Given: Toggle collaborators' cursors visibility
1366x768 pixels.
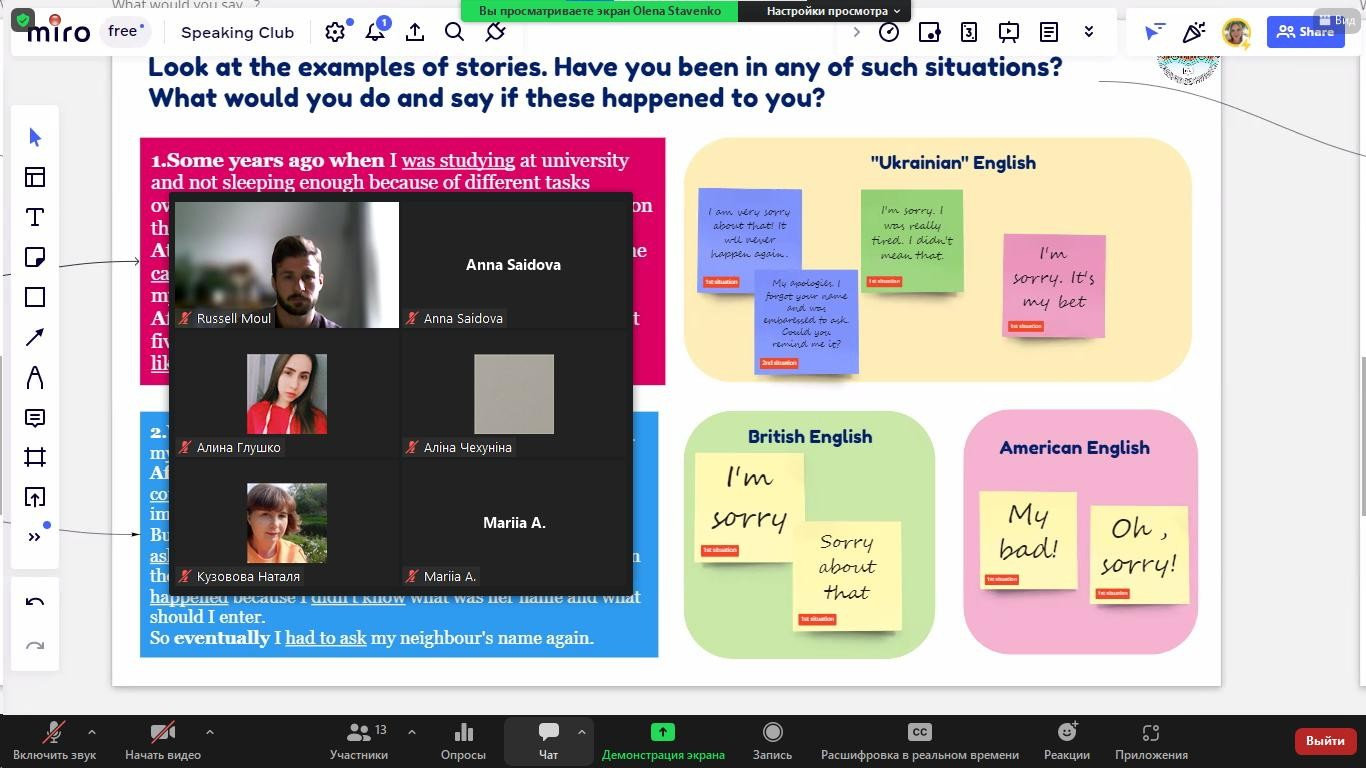Looking at the screenshot, I should (1154, 32).
